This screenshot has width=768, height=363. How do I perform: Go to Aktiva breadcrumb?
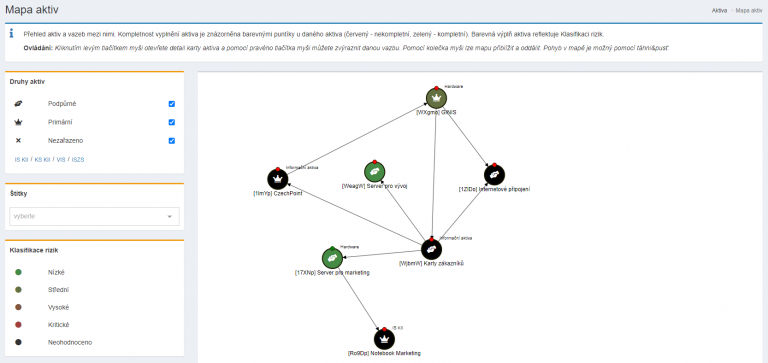click(x=719, y=10)
